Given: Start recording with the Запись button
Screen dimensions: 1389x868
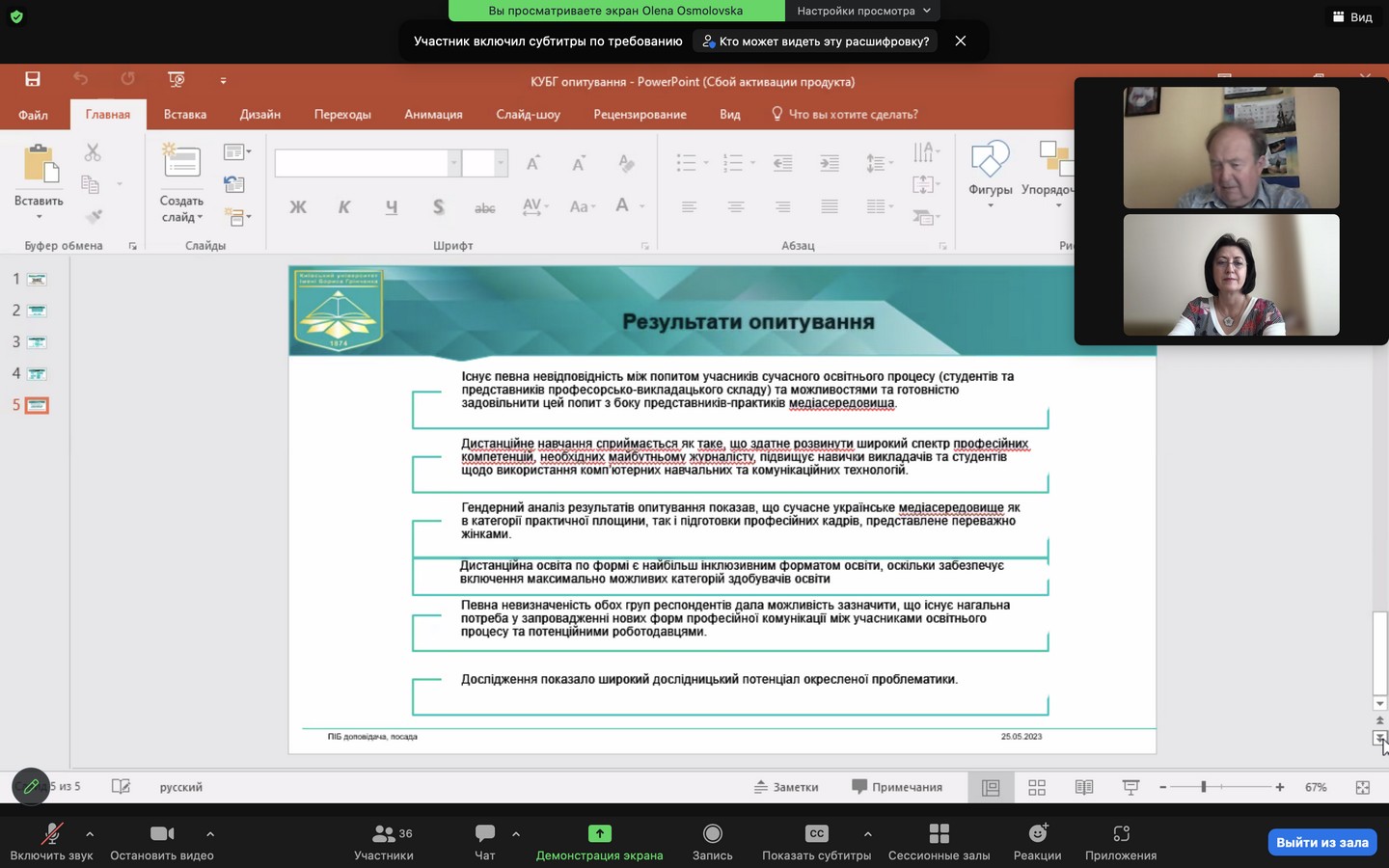Looking at the screenshot, I should click(712, 834).
